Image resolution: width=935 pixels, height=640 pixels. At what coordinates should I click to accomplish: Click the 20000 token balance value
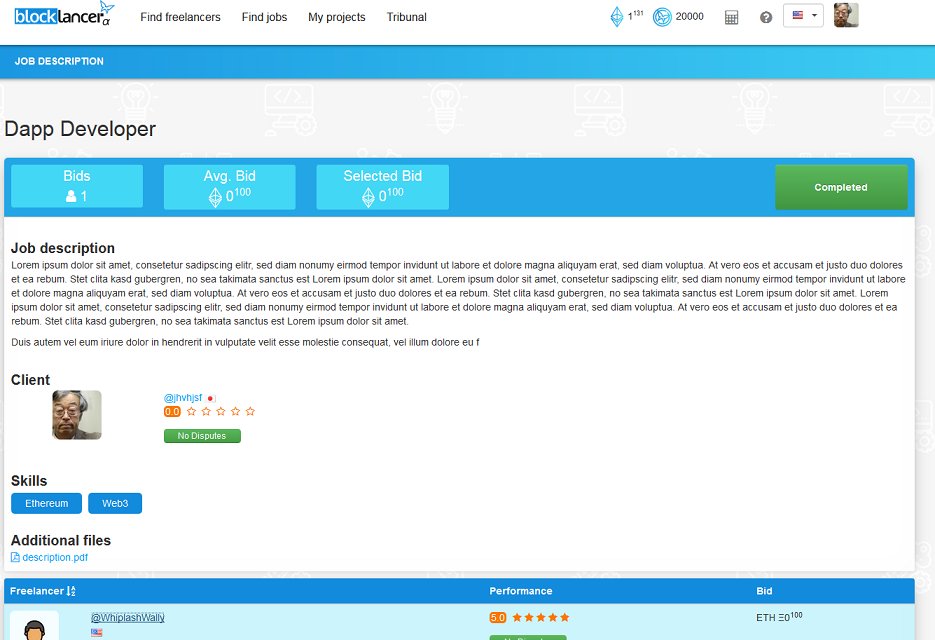pyautogui.click(x=689, y=17)
